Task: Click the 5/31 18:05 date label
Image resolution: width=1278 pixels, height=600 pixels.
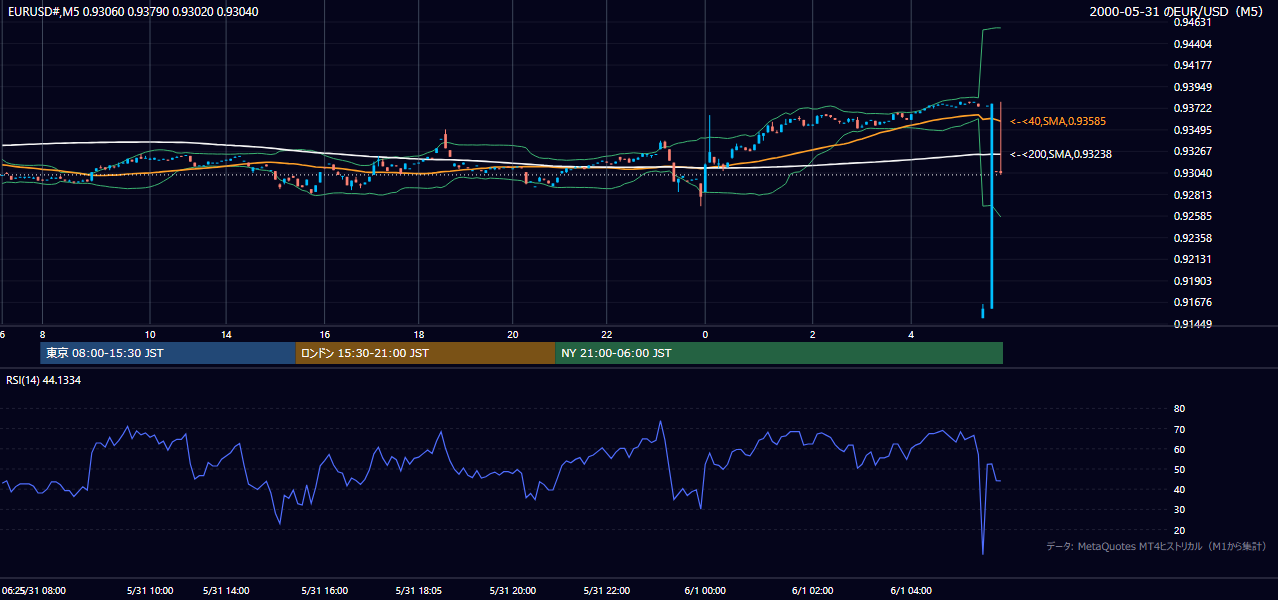Action: coord(419,590)
